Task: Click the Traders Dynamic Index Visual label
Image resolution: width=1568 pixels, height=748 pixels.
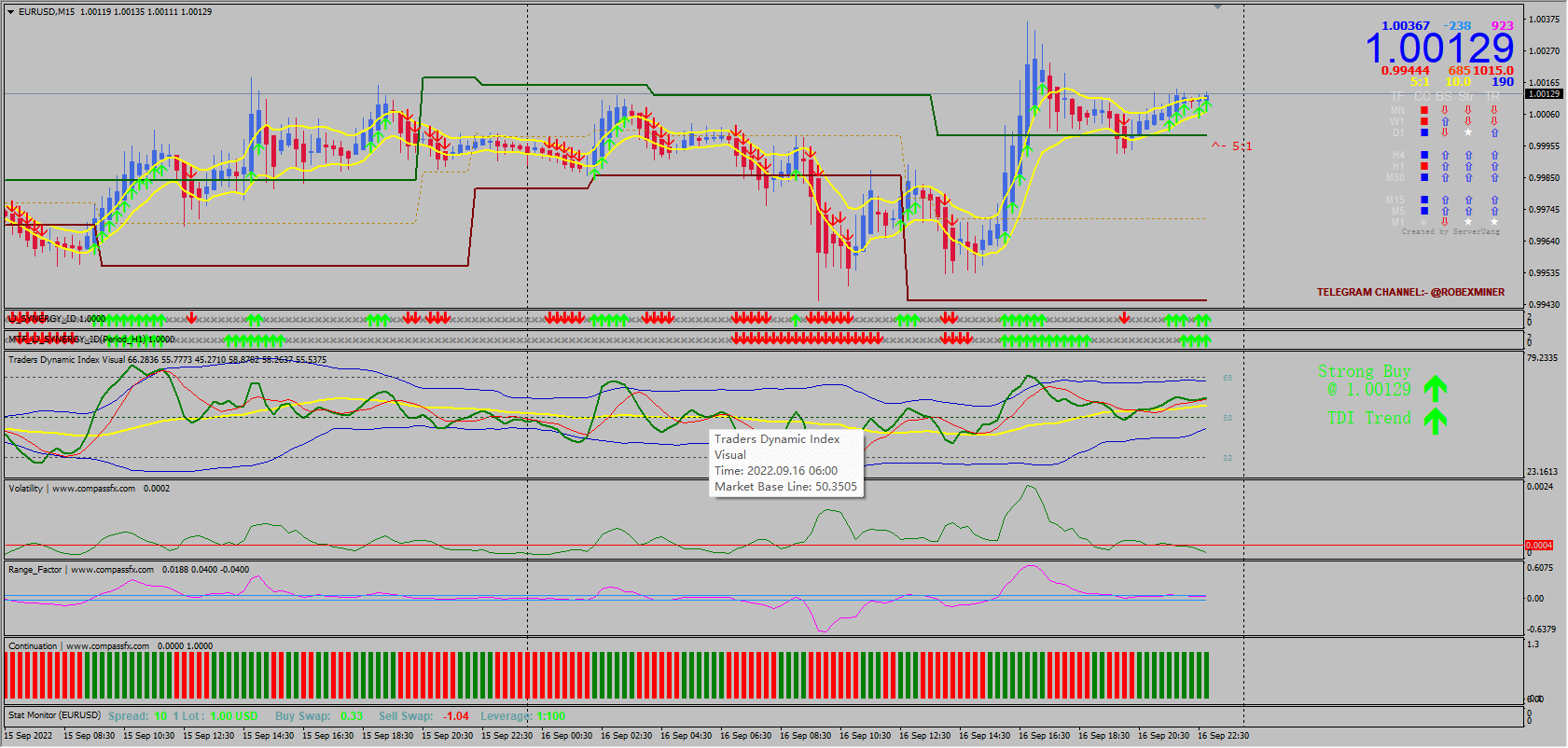Action: point(66,360)
